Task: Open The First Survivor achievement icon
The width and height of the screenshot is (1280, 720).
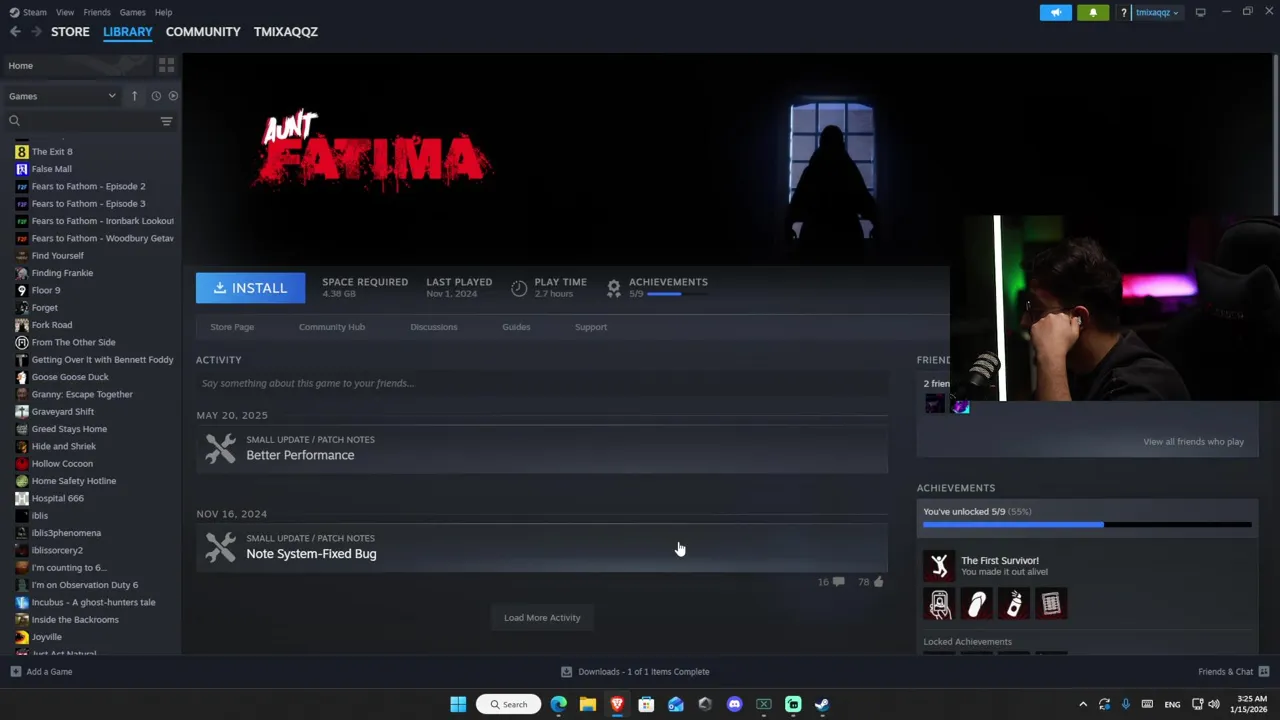Action: click(x=939, y=566)
